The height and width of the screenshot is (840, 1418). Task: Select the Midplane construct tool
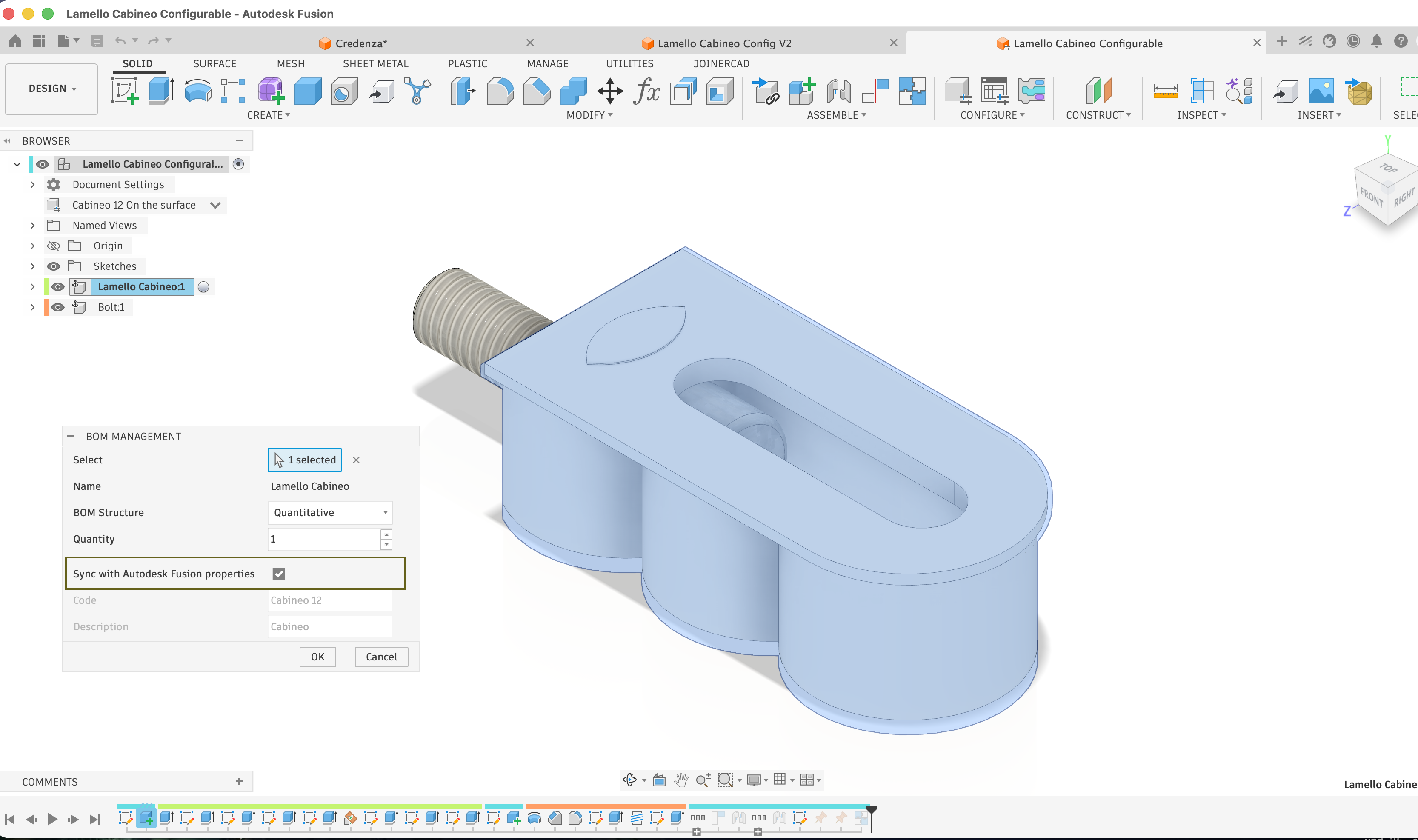click(x=1098, y=91)
